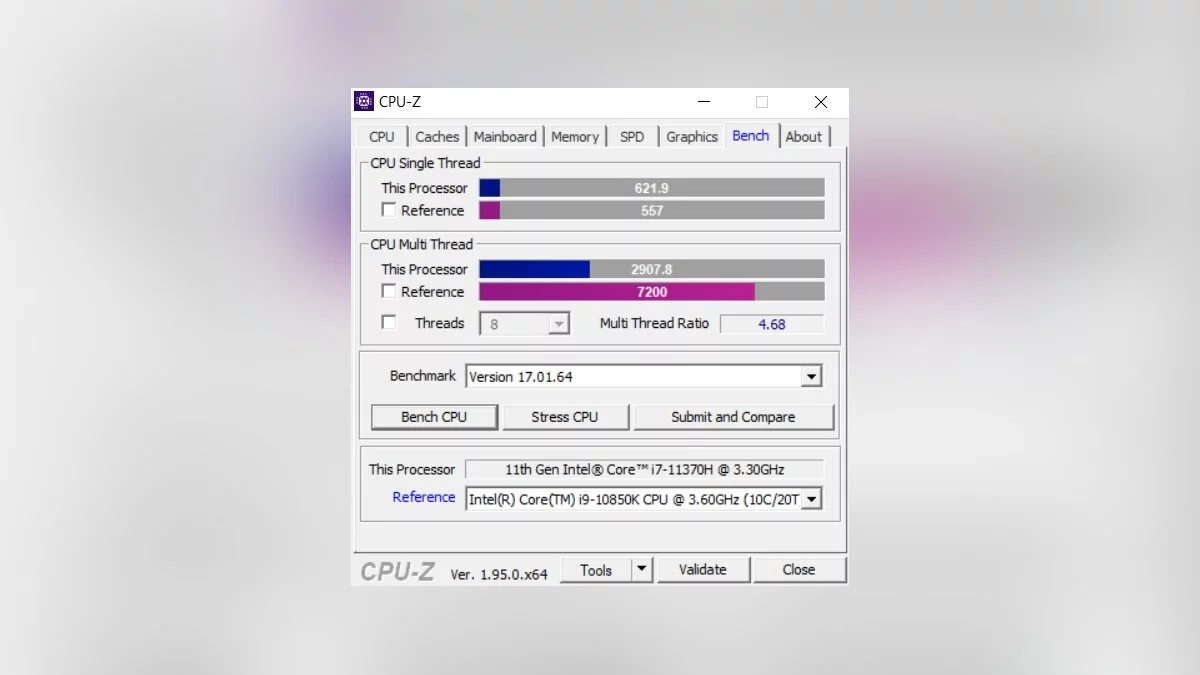Click the Ver. 1.95.0.x64 version text
This screenshot has height=675, width=1200.
click(x=499, y=574)
